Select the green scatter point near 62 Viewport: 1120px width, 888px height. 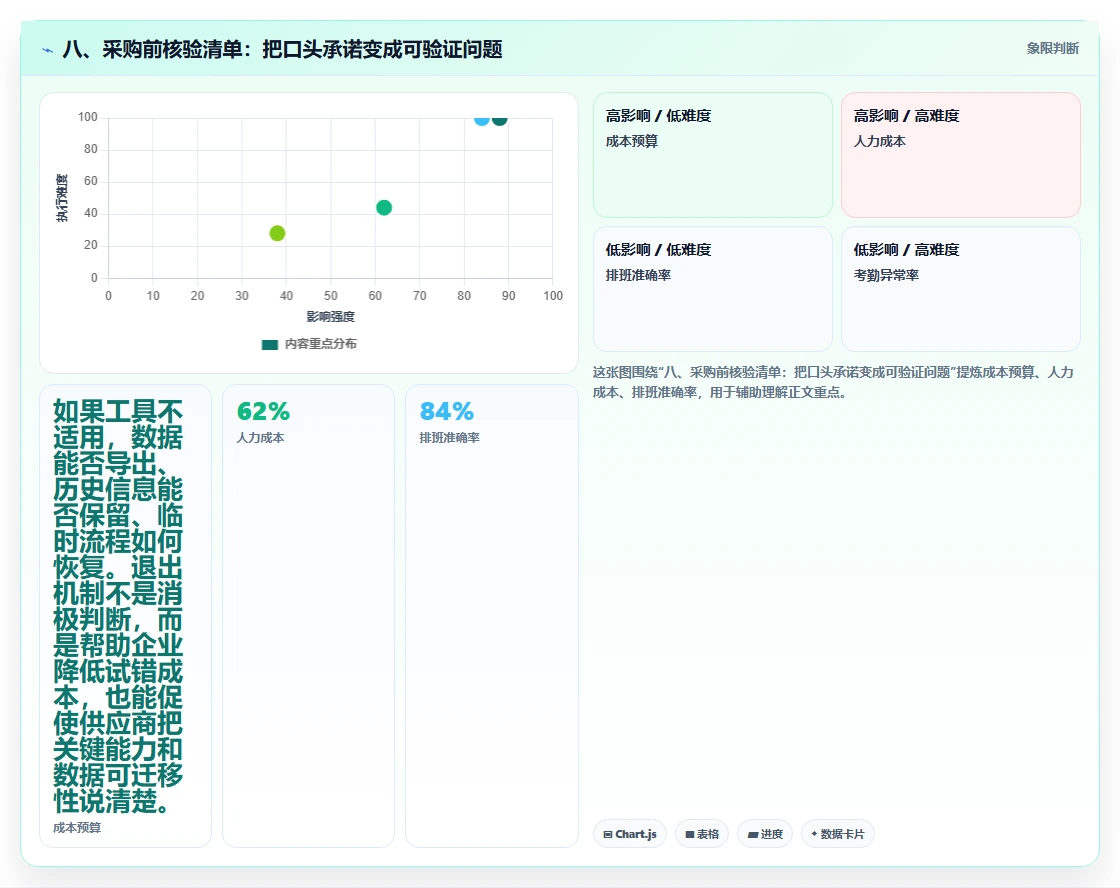(384, 207)
